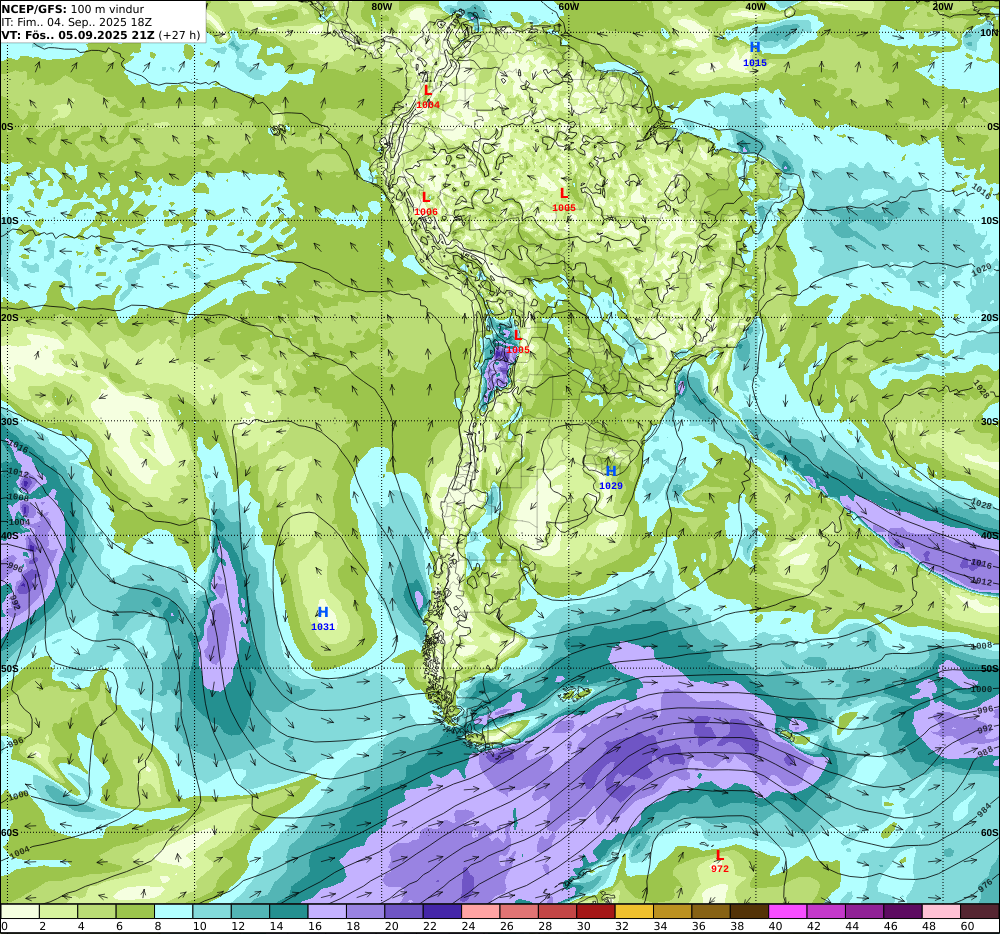Click the legend value 10

point(200,926)
